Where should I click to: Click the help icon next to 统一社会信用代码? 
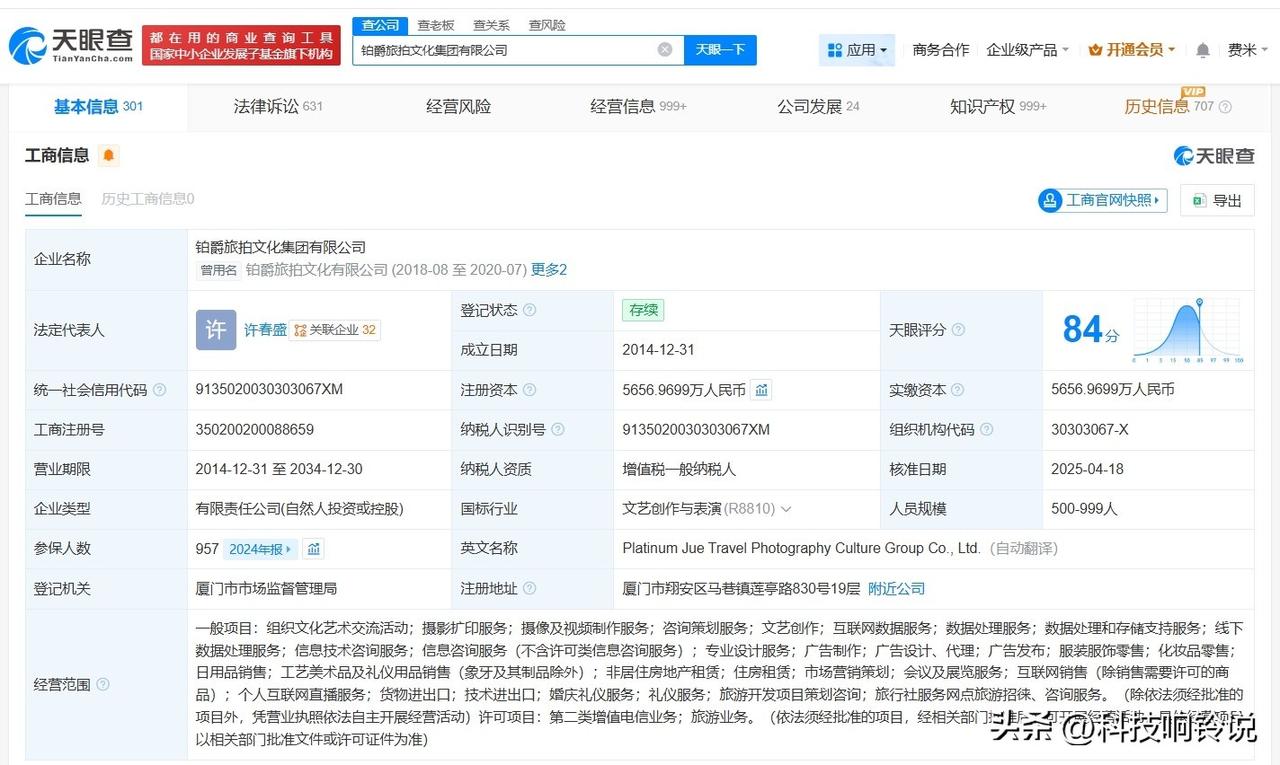pos(159,390)
